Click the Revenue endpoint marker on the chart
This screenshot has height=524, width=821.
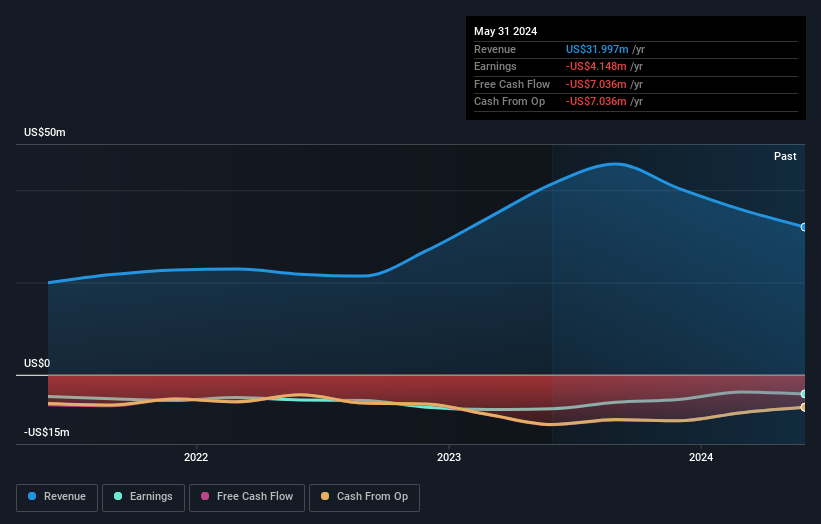tap(804, 227)
